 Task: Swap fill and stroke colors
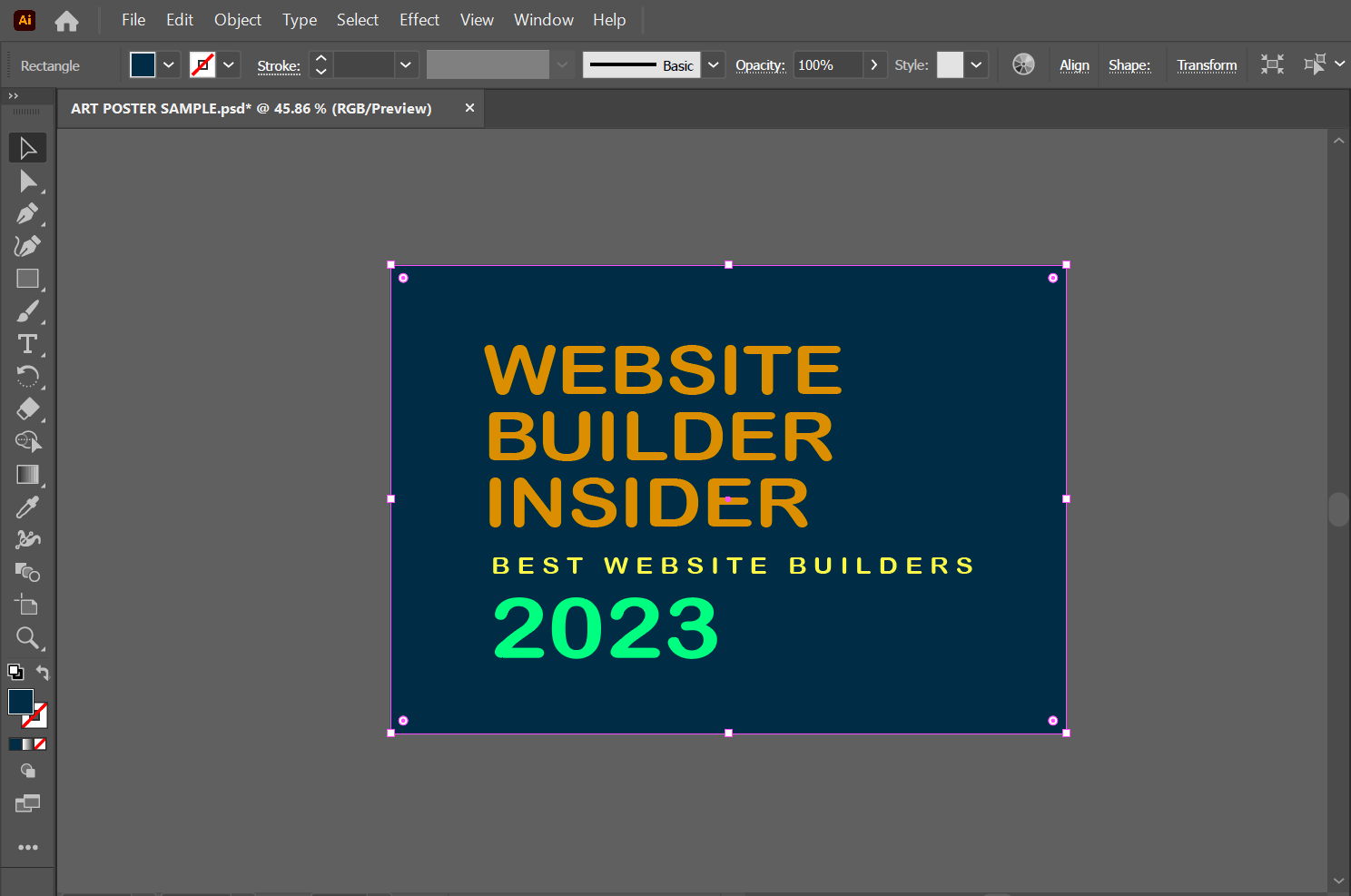coord(43,673)
